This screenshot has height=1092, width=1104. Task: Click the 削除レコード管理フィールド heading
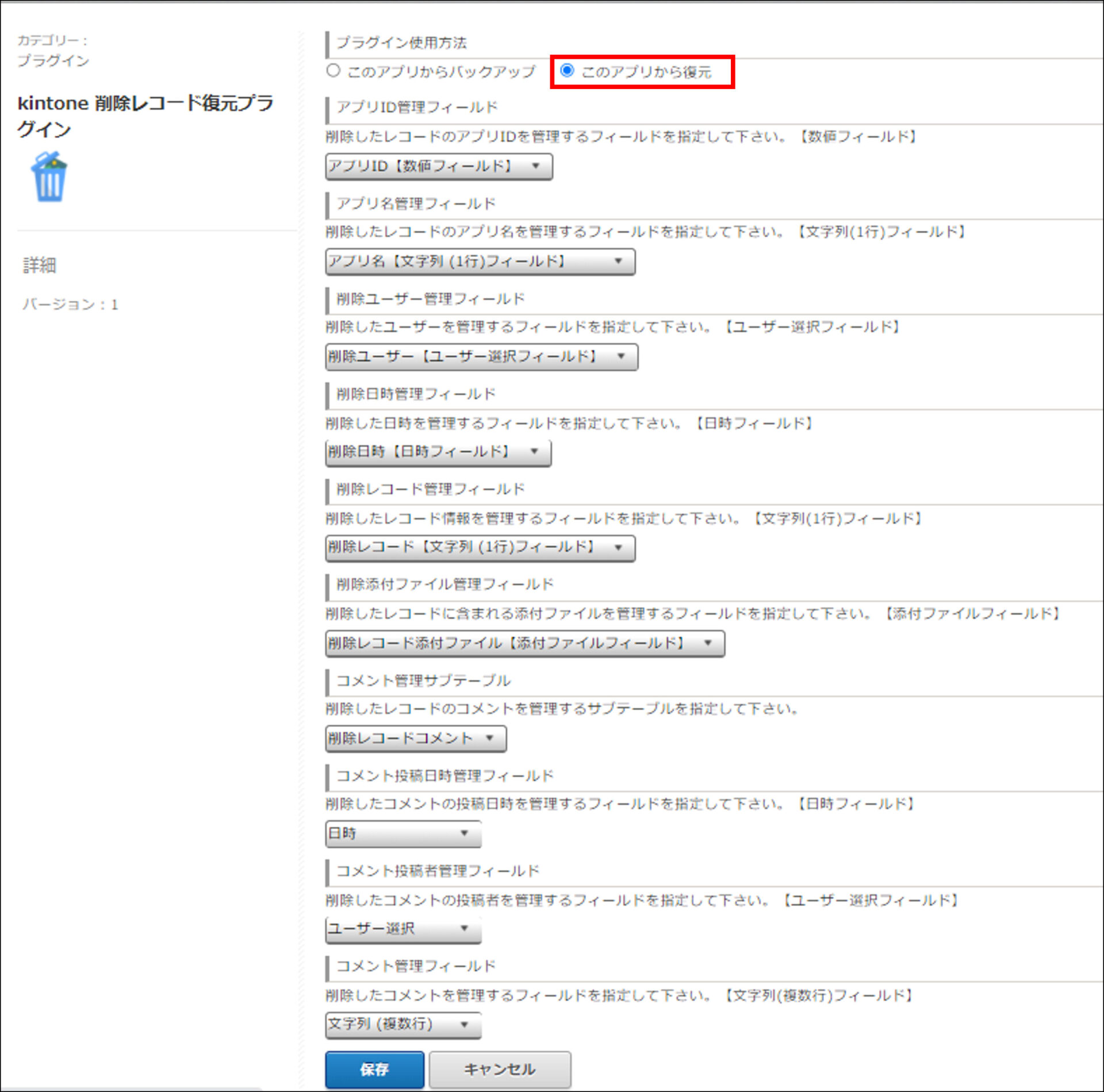coord(431,489)
